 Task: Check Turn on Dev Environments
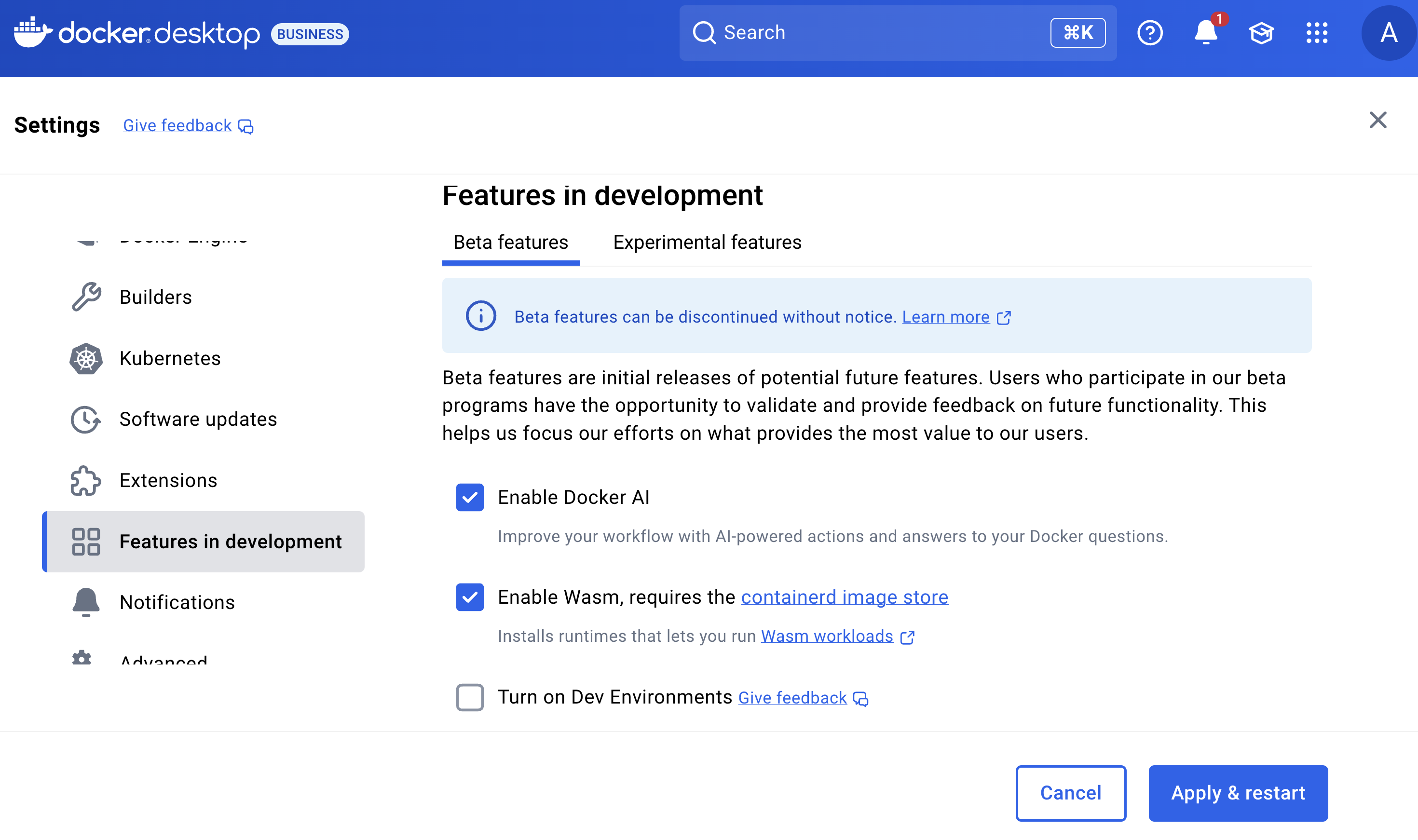click(470, 697)
